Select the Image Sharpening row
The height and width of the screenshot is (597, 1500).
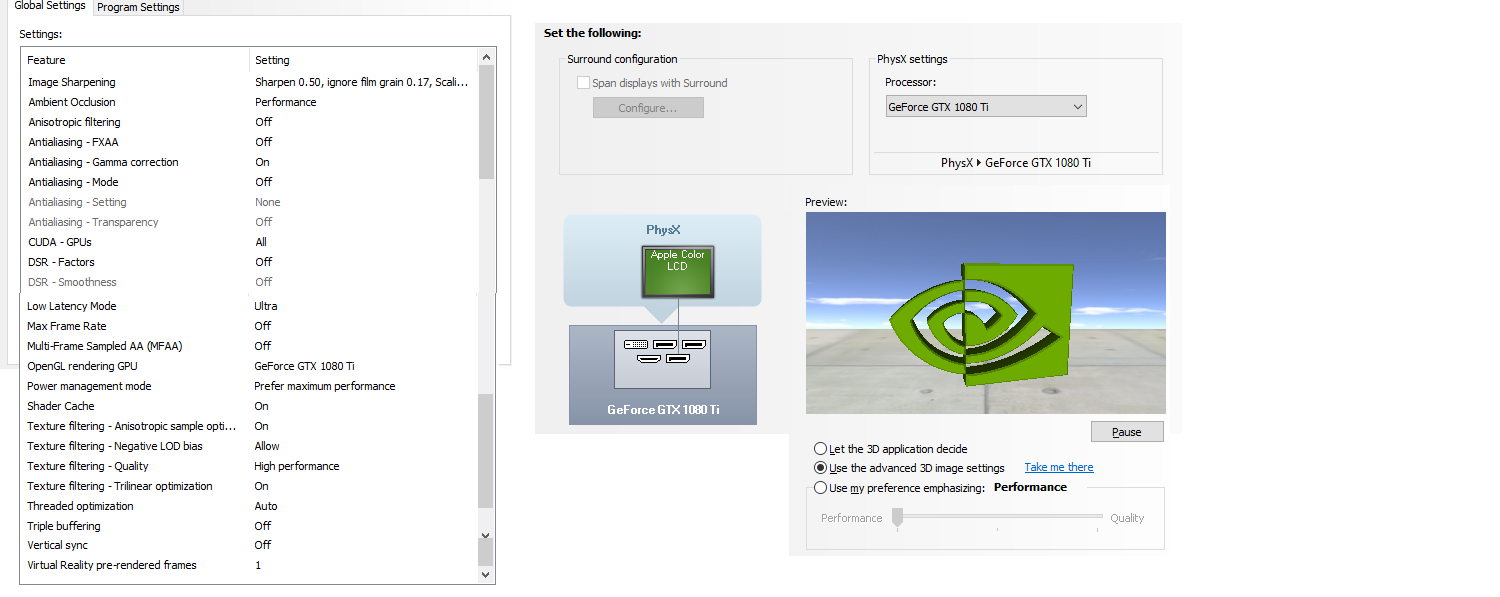(249, 82)
